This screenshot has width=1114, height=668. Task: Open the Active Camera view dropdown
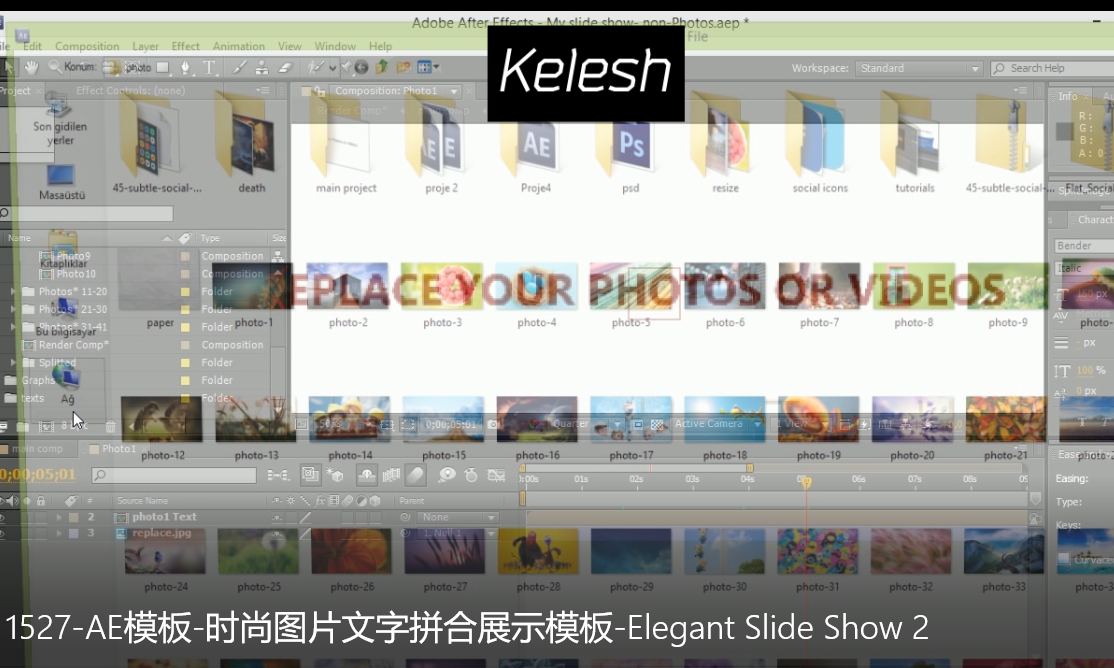718,424
